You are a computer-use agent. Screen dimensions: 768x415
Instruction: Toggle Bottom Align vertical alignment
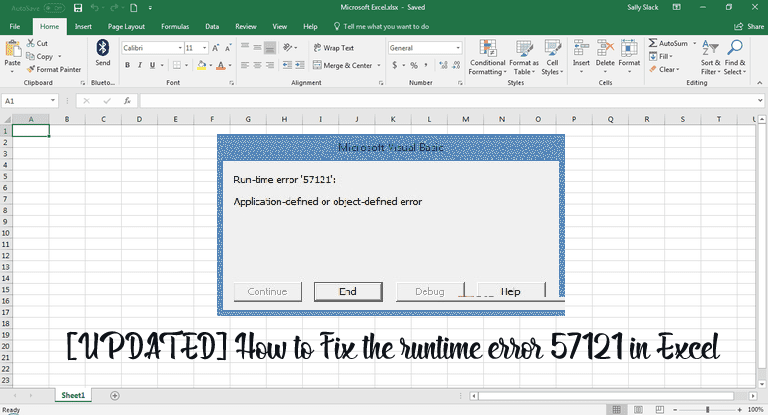pyautogui.click(x=270, y=48)
